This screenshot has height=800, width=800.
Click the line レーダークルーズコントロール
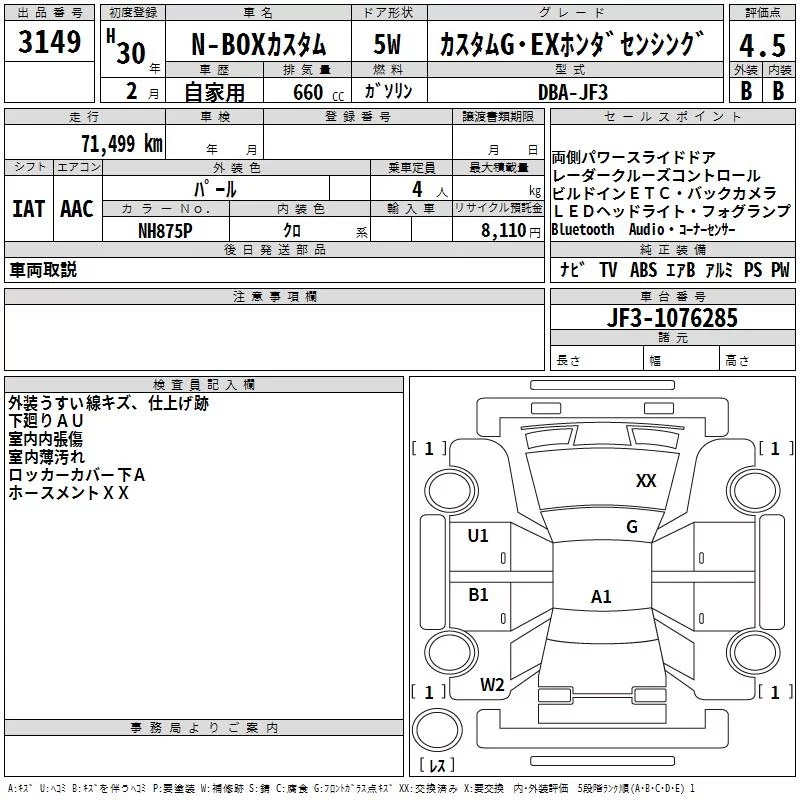click(x=656, y=176)
